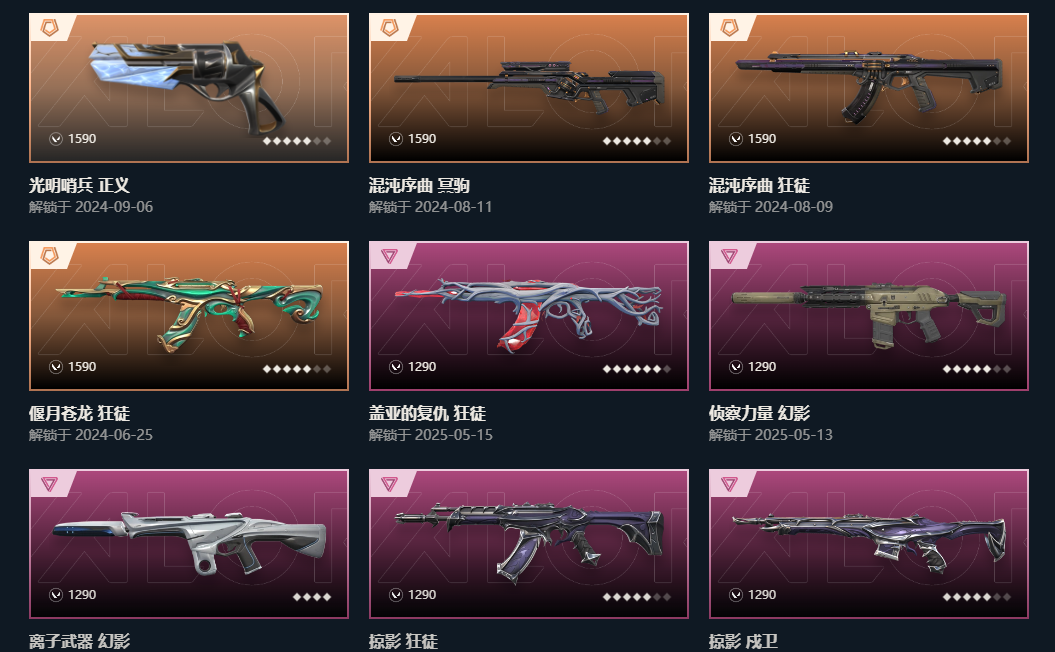Click the tier badge on 光明哨兵 正义 card
The height and width of the screenshot is (652, 1055).
point(50,28)
